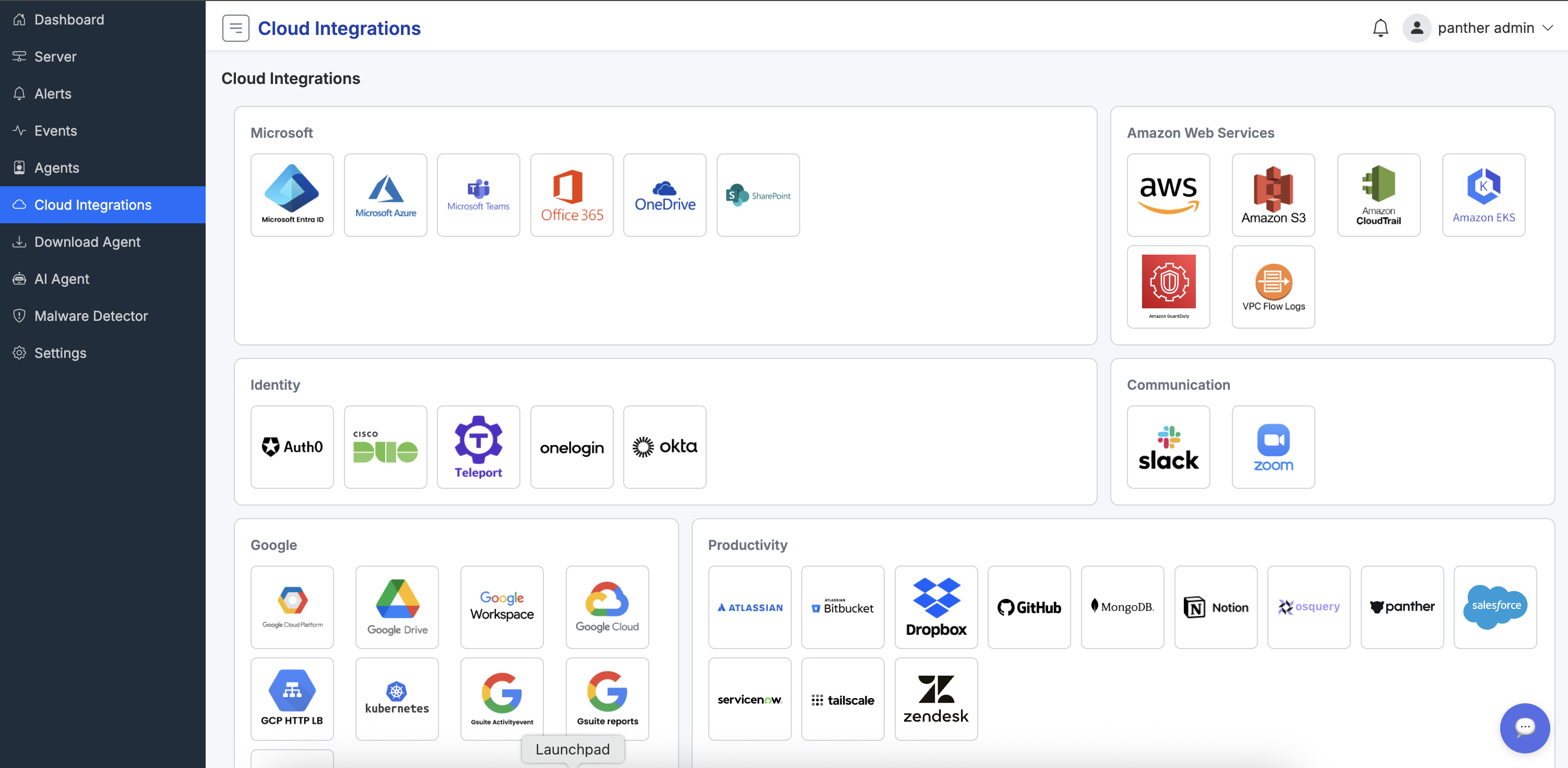Open the GitHub productivity integration
Viewport: 1568px width, 768px height.
coord(1029,607)
